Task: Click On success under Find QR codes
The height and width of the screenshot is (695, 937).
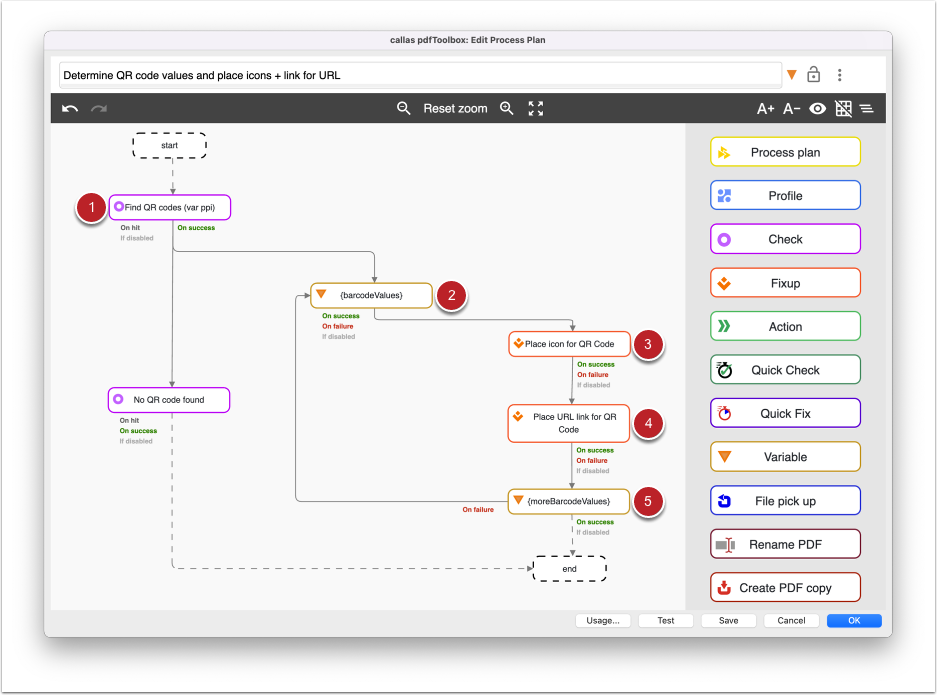Action: [x=196, y=228]
